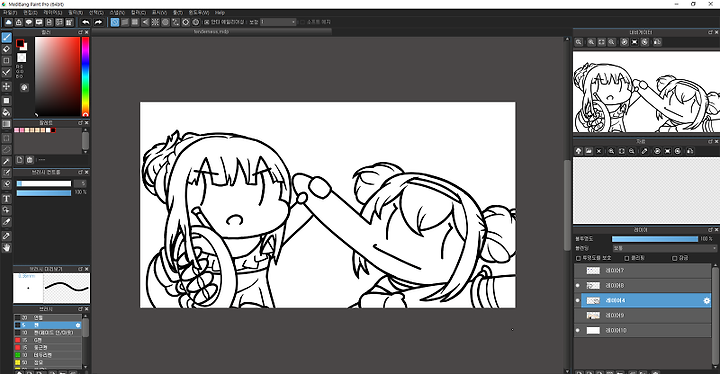This screenshot has height=374, width=720.
Task: Select the Brush tool in left toolbox
Action: click(6, 37)
